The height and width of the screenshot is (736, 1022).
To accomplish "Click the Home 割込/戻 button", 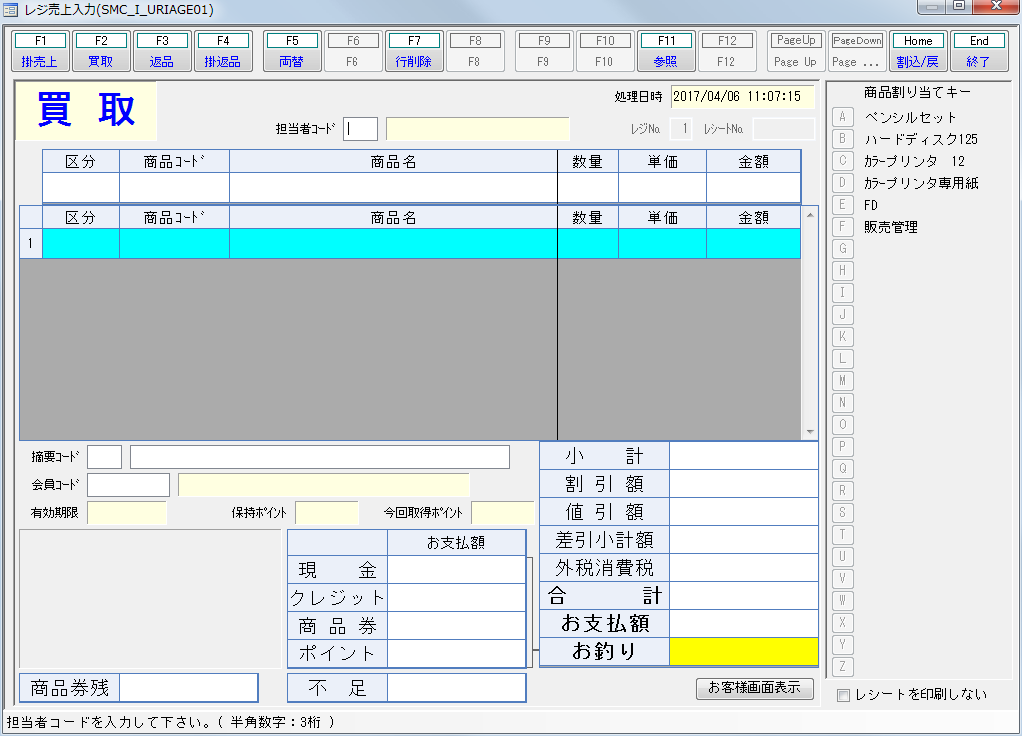I will point(918,51).
